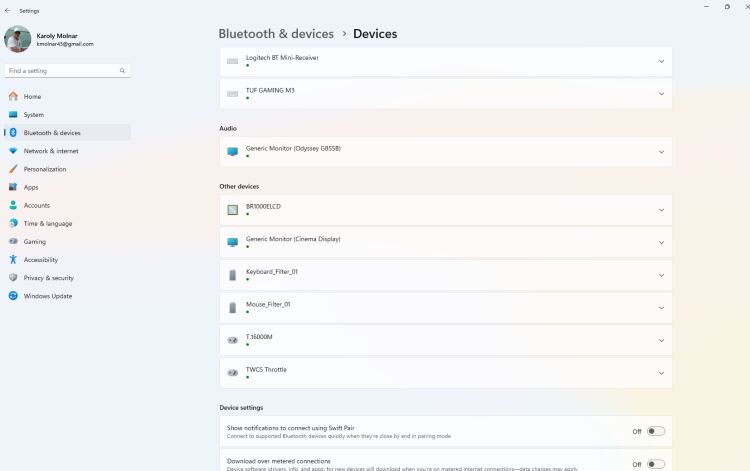Click the keyboard icon for TUF GAMING M3
This screenshot has width=750, height=471.
[232, 94]
